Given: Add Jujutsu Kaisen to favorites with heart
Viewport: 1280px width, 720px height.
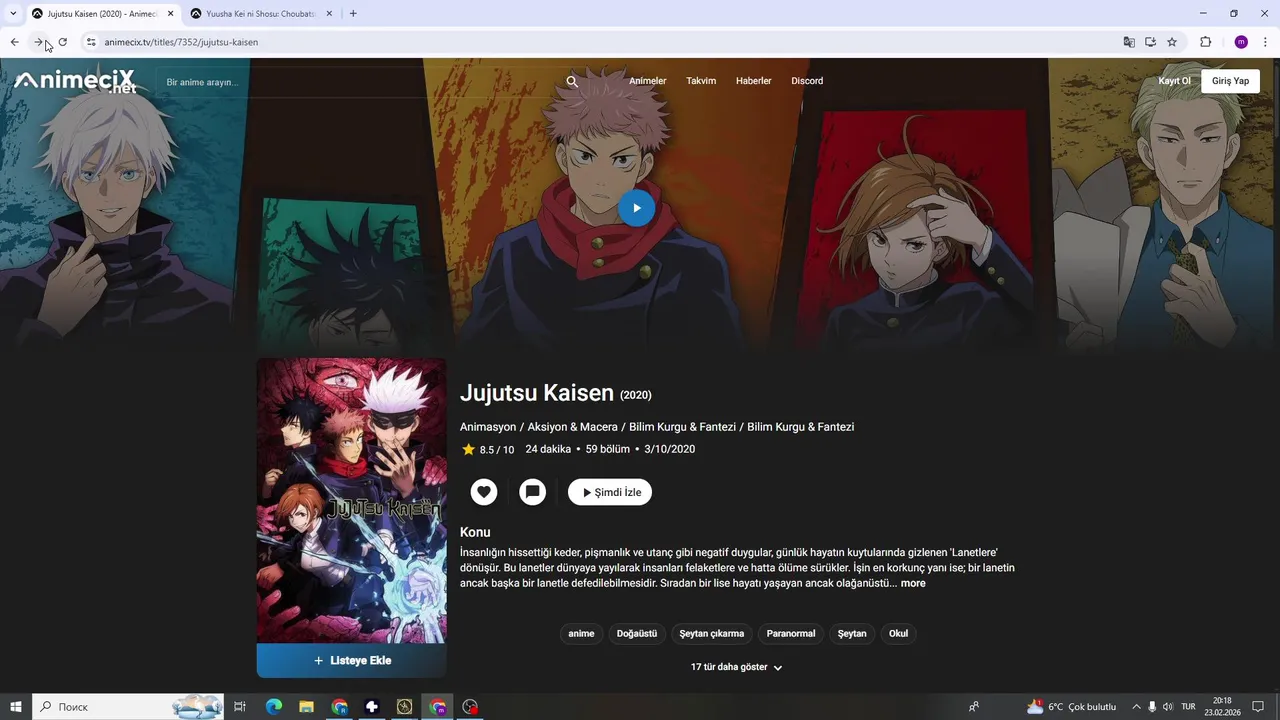Looking at the screenshot, I should tap(484, 492).
